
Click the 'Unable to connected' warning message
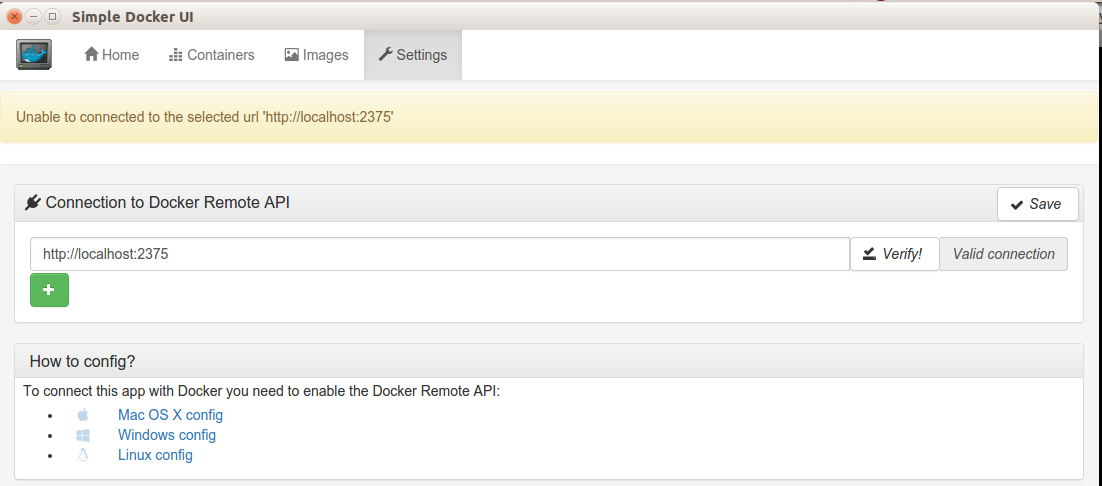(205, 117)
